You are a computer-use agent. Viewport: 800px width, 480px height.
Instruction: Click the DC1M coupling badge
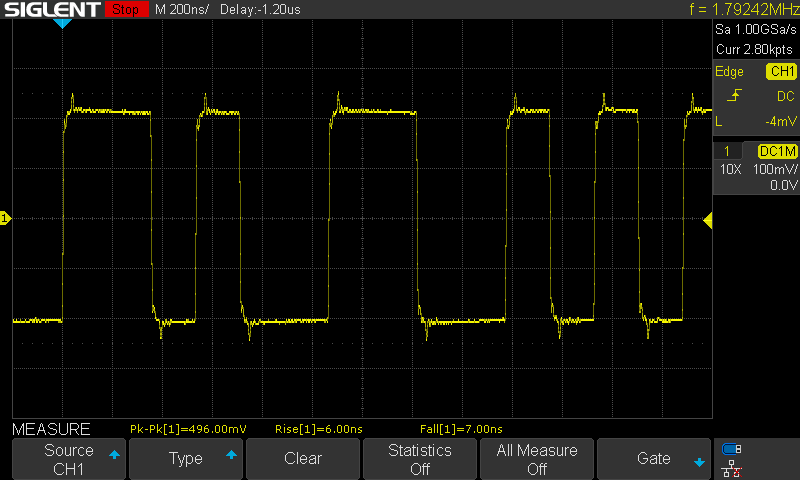click(776, 150)
